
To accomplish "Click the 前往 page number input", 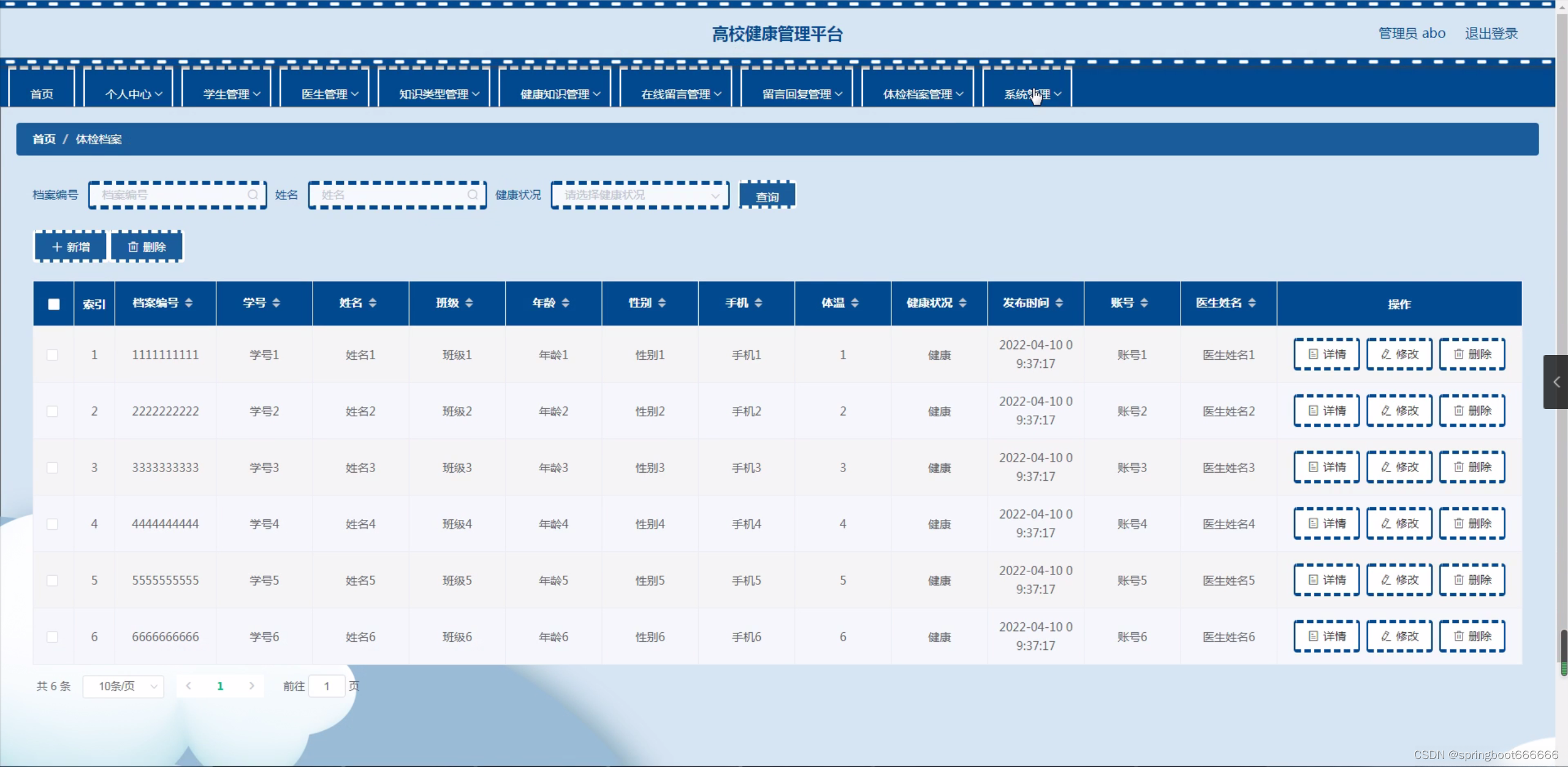I will [327, 686].
